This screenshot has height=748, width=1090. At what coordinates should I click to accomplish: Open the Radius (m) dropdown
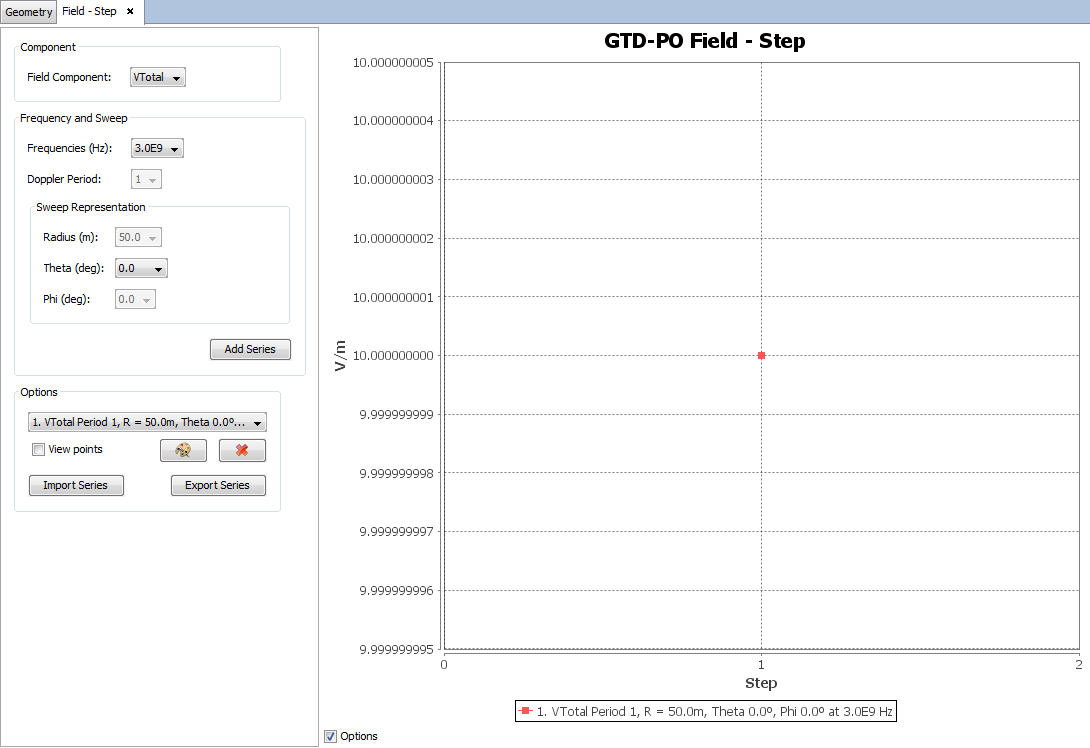point(138,238)
